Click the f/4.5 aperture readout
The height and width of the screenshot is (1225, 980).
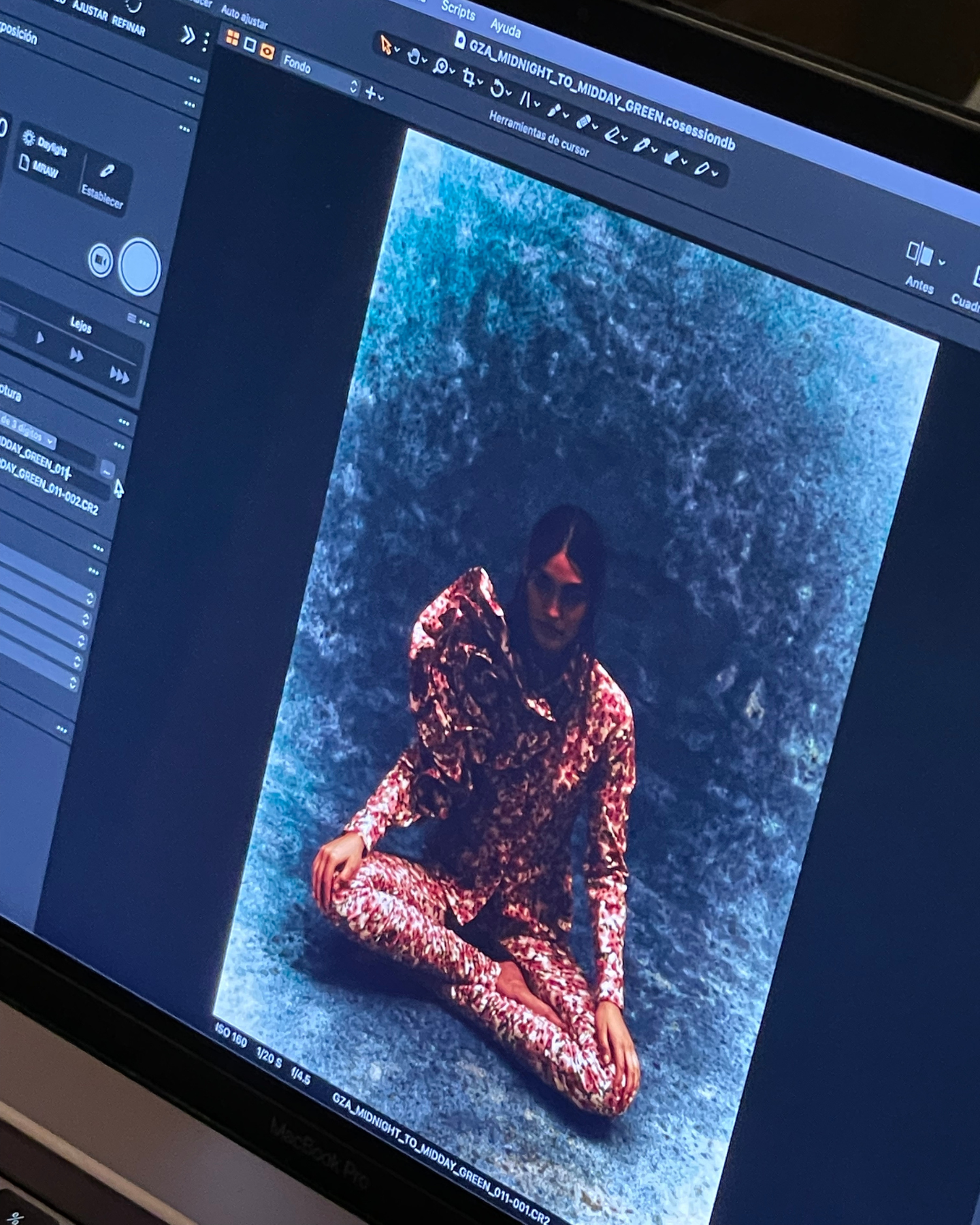[x=301, y=1076]
